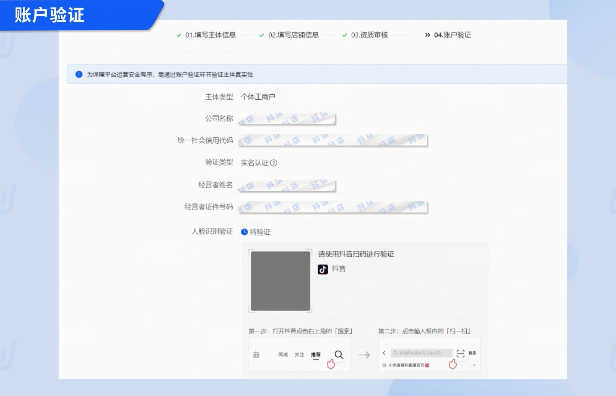Click the 公司名称 field label
This screenshot has width=616, height=396.
click(x=219, y=119)
